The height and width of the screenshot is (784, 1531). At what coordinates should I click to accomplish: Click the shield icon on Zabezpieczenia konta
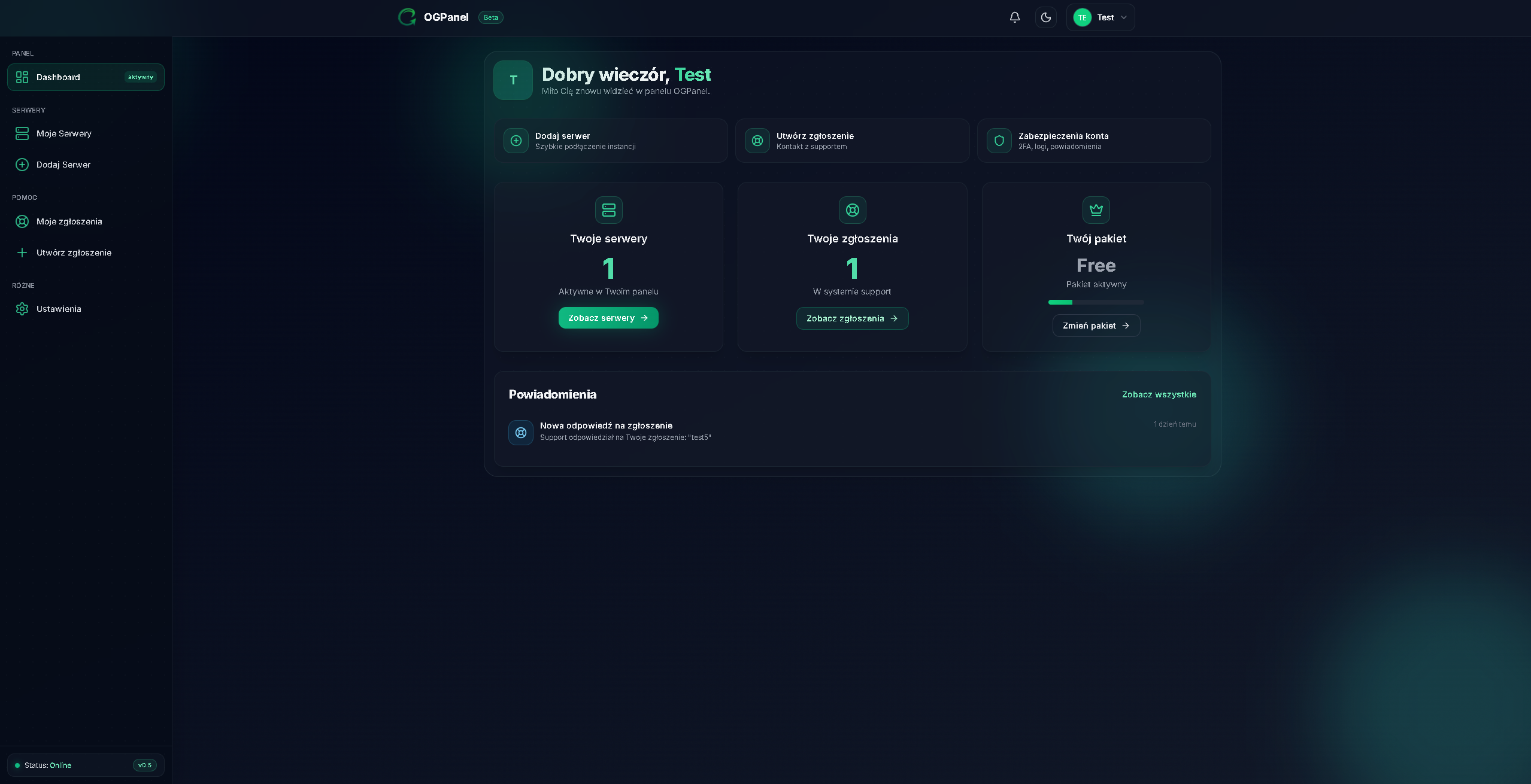pos(999,140)
